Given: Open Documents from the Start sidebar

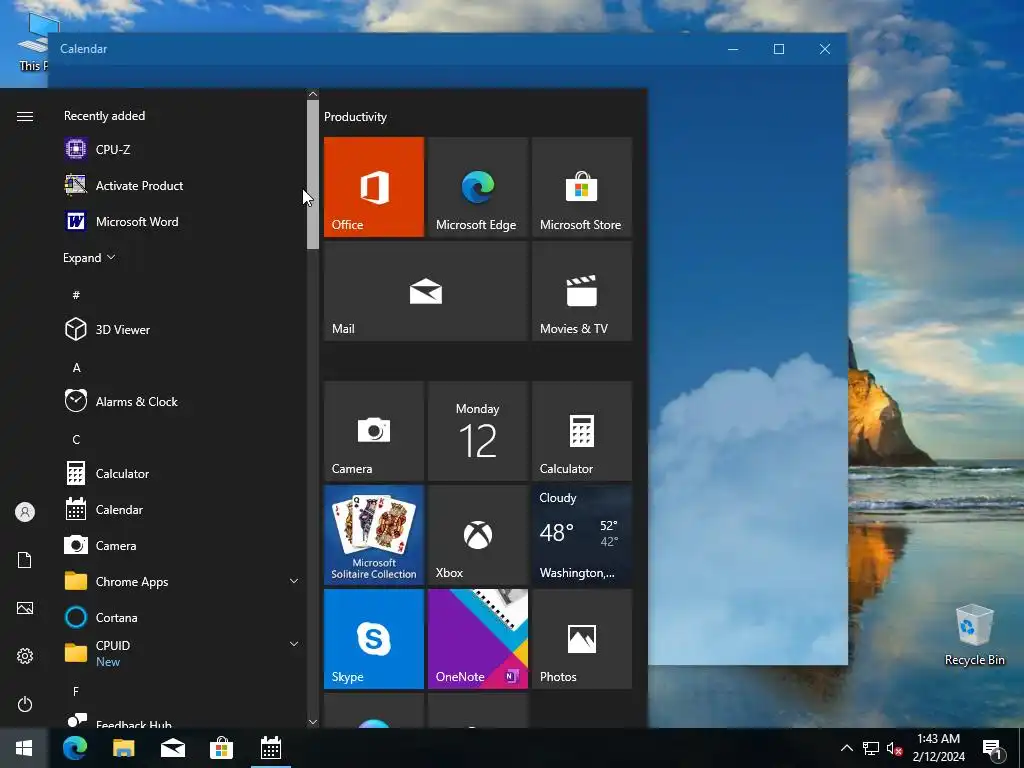Looking at the screenshot, I should (25, 560).
